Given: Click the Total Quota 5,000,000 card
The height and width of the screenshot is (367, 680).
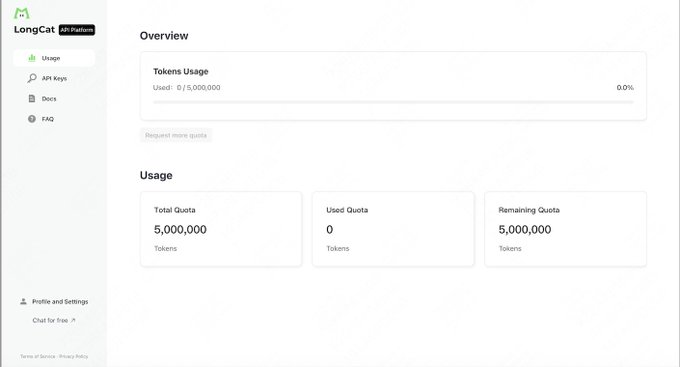Looking at the screenshot, I should (x=221, y=229).
